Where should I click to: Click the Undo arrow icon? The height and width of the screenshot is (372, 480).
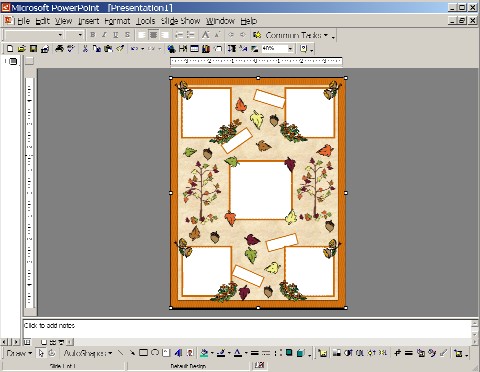(x=134, y=49)
